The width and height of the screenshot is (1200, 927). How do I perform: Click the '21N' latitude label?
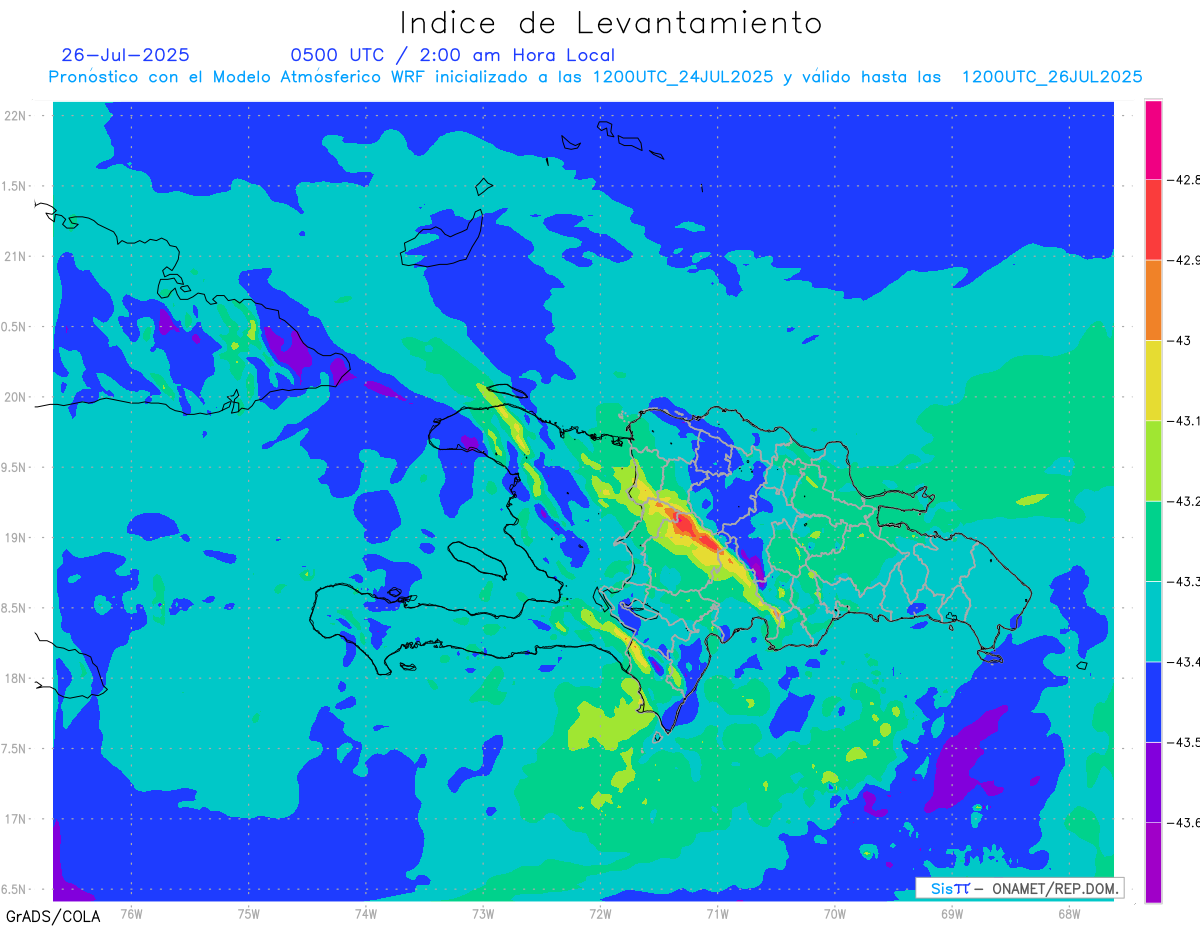click(16, 256)
